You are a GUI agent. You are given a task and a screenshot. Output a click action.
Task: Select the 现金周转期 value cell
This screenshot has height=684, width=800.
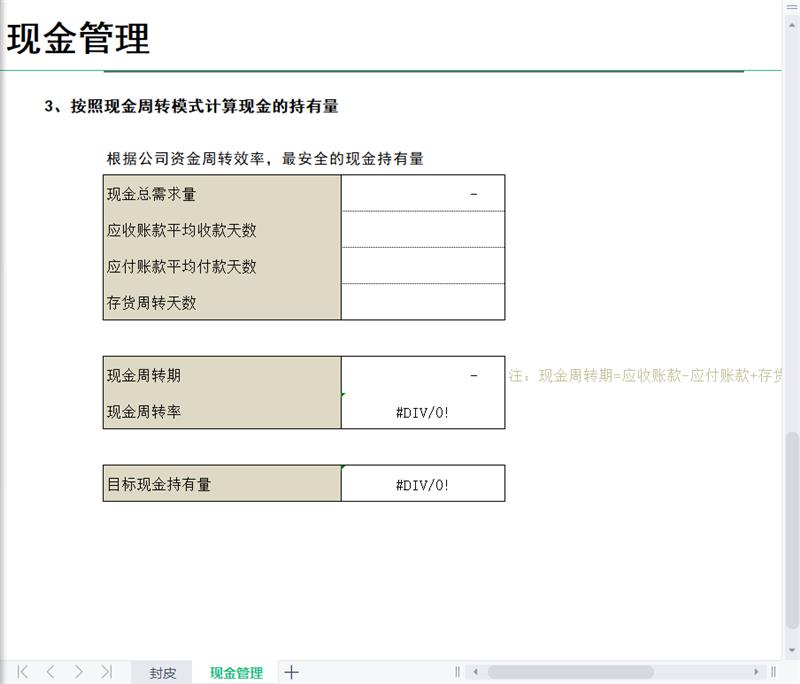pos(423,375)
